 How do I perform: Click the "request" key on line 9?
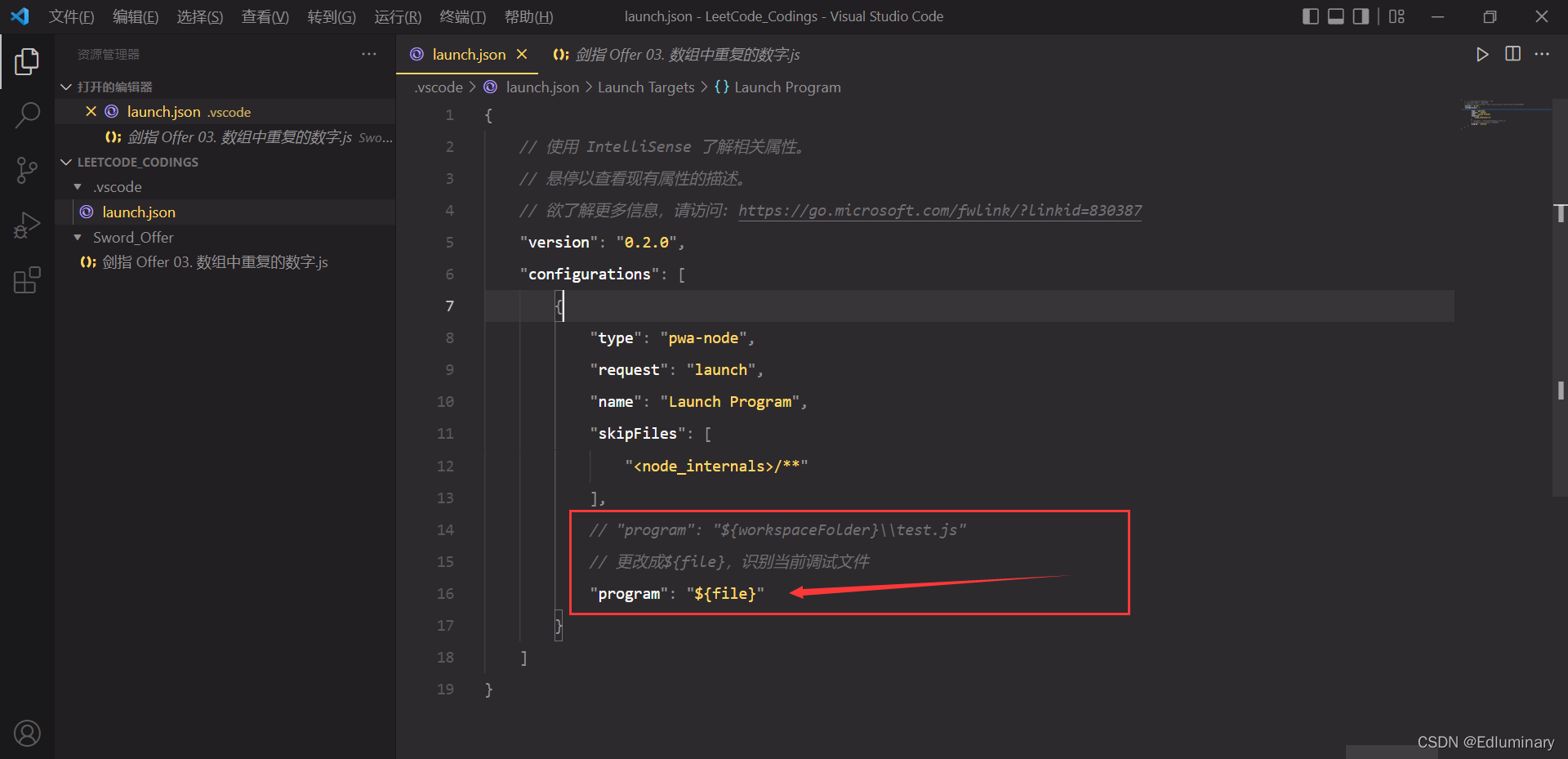point(629,370)
